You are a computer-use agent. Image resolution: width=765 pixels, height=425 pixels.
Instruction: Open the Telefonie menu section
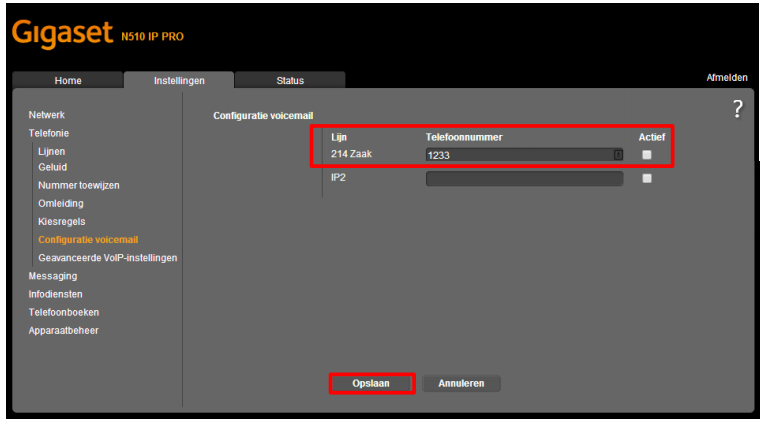pos(48,133)
